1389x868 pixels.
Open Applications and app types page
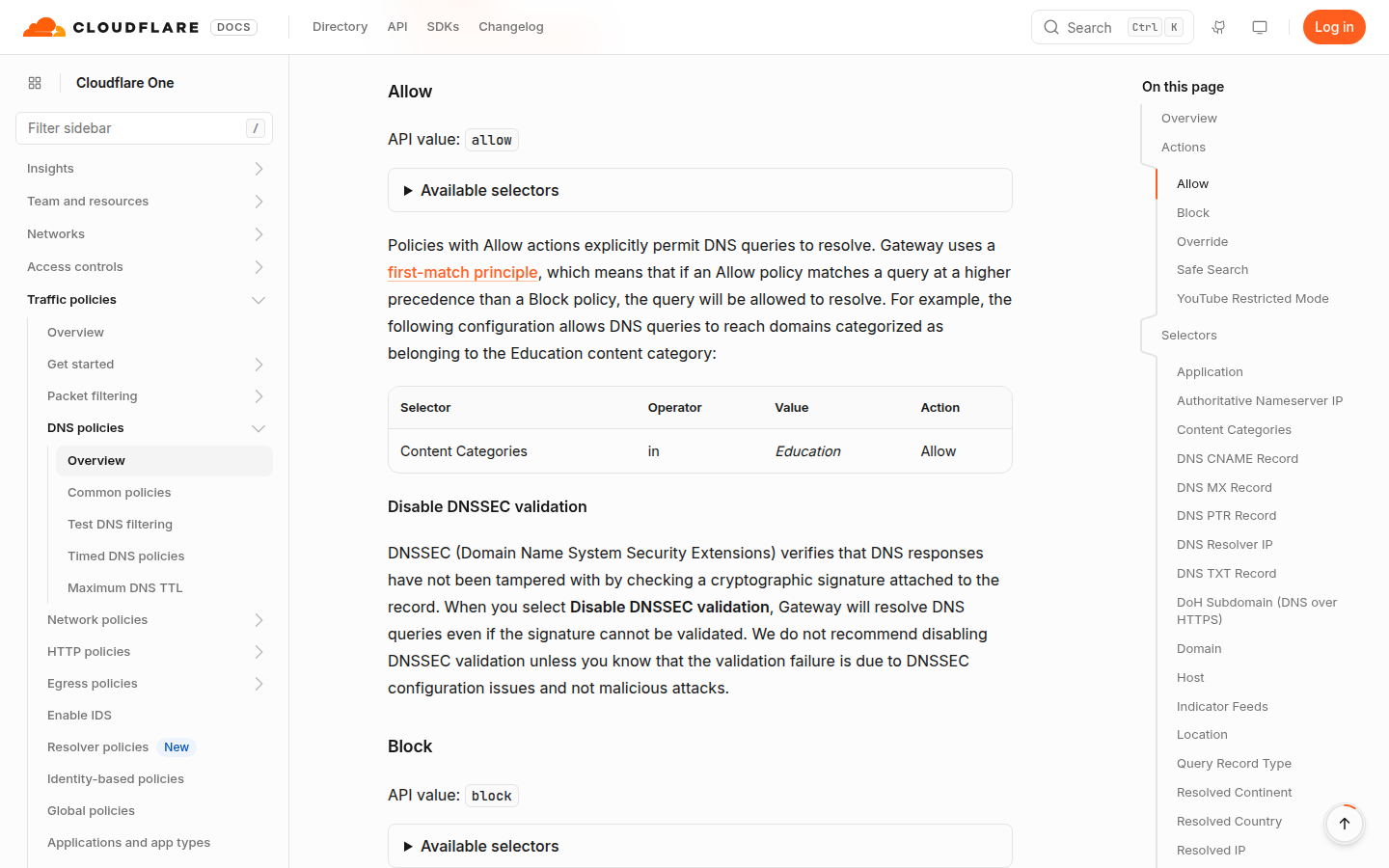128,843
